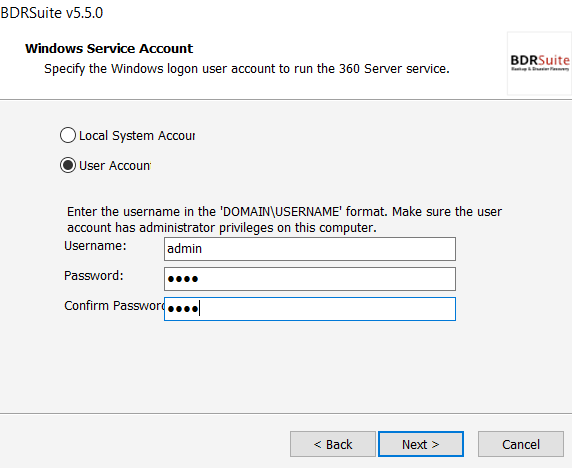Viewport: 572px width, 468px height.
Task: Click the 'DOMAIN\USERNAME' format instruction text
Action: point(285,212)
